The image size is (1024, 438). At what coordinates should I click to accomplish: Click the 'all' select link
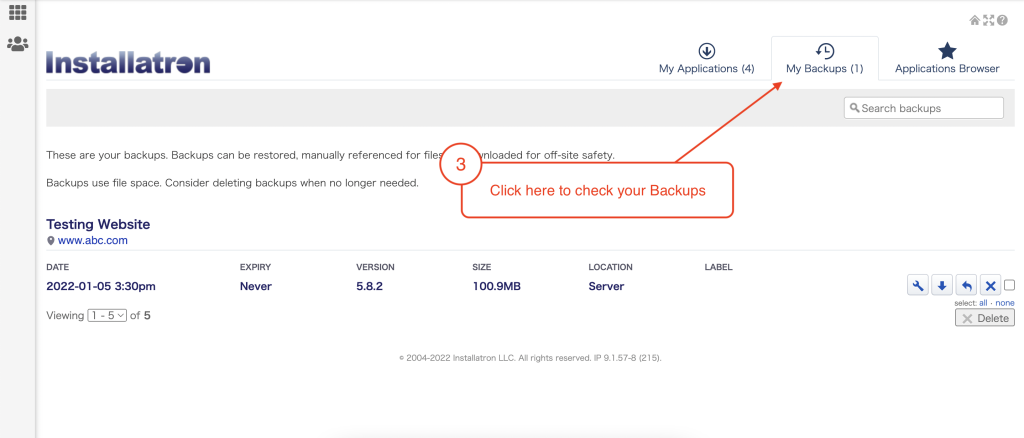[983, 303]
